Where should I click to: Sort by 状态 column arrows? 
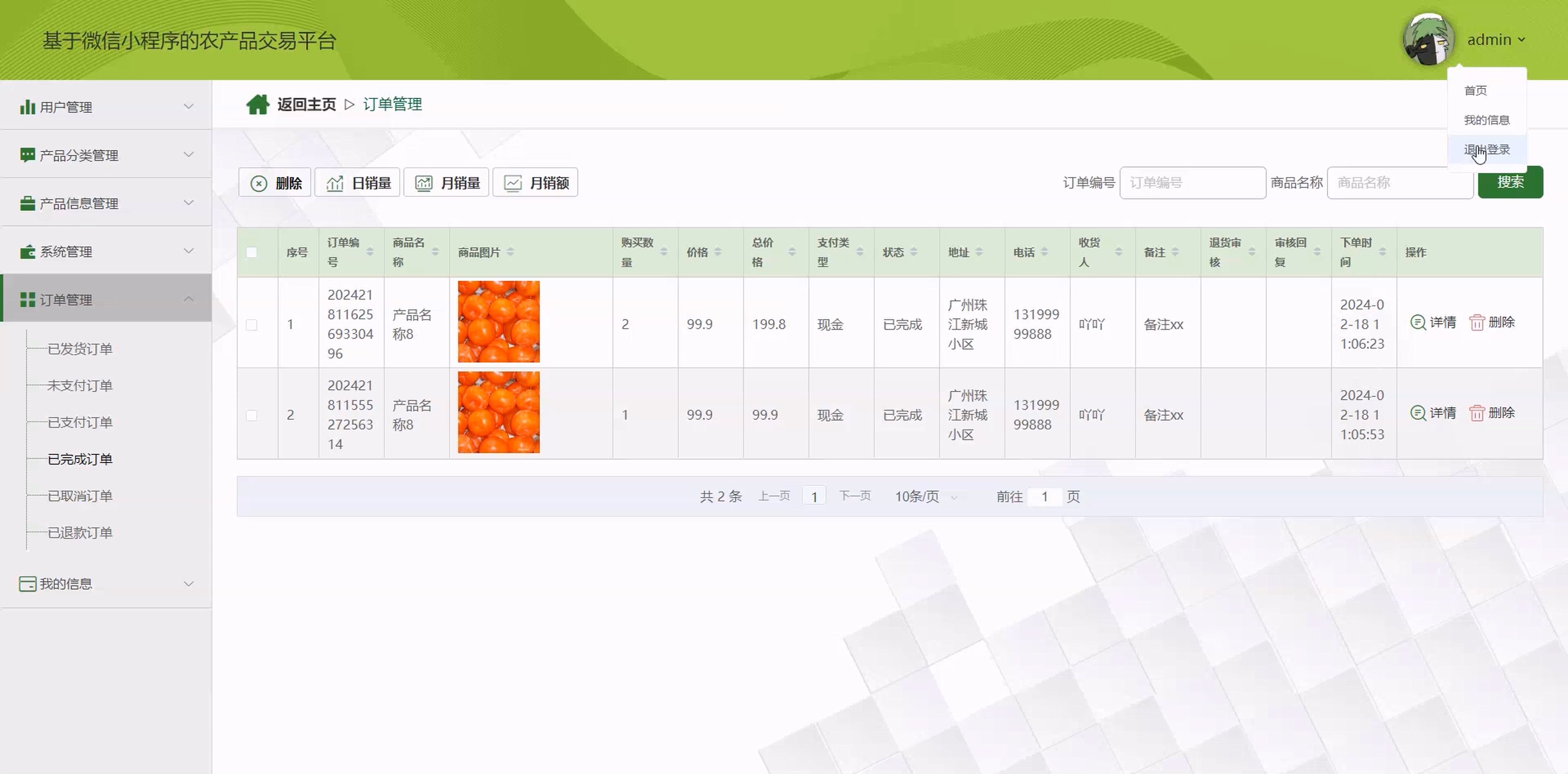914,252
